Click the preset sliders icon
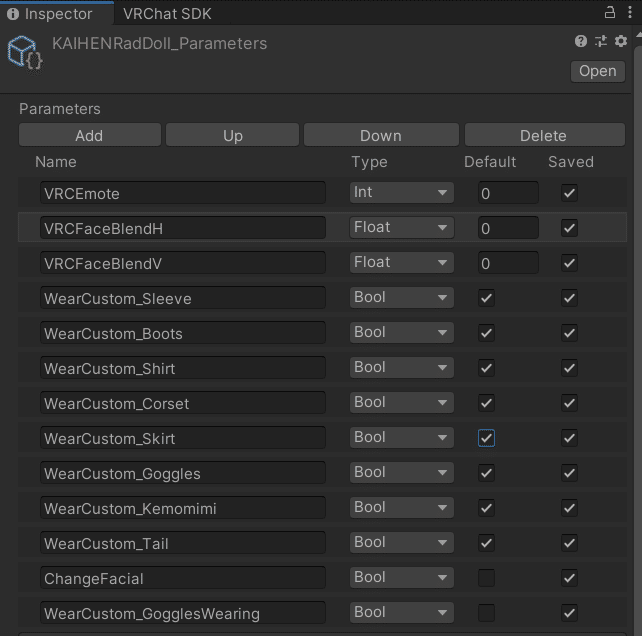 (601, 41)
